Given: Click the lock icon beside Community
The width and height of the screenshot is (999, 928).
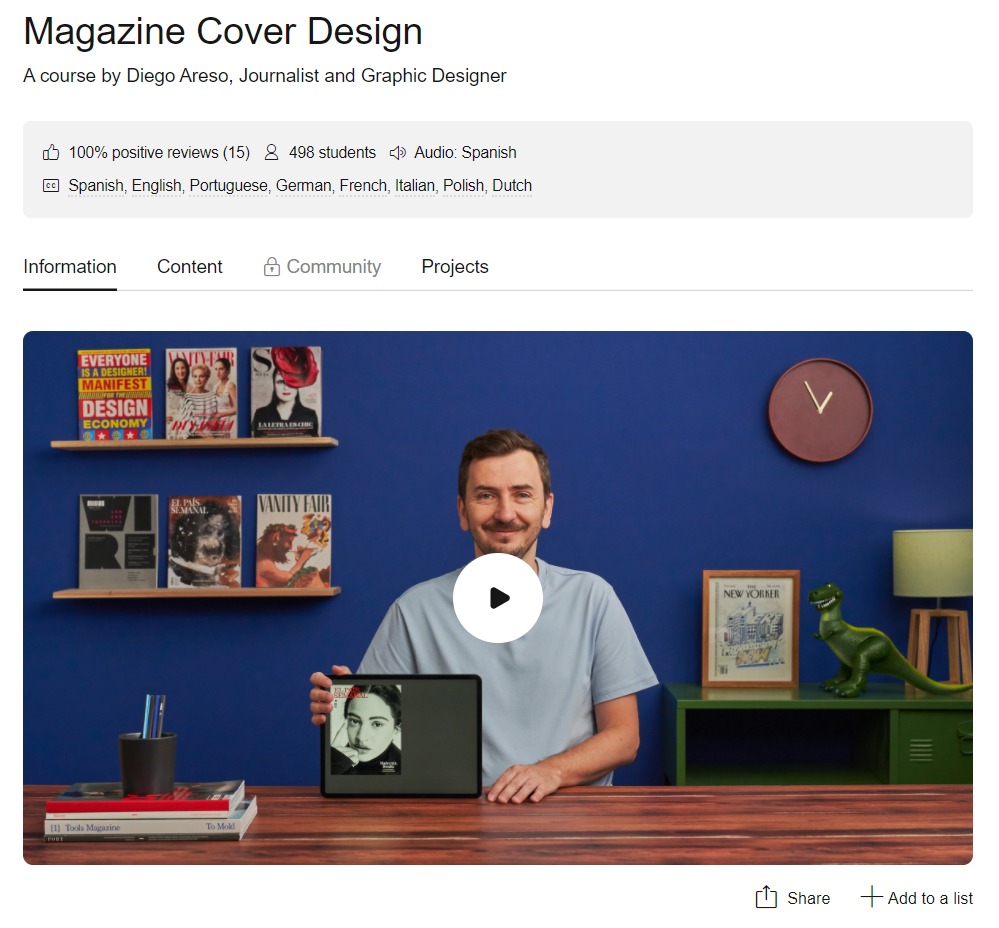Looking at the screenshot, I should [271, 267].
